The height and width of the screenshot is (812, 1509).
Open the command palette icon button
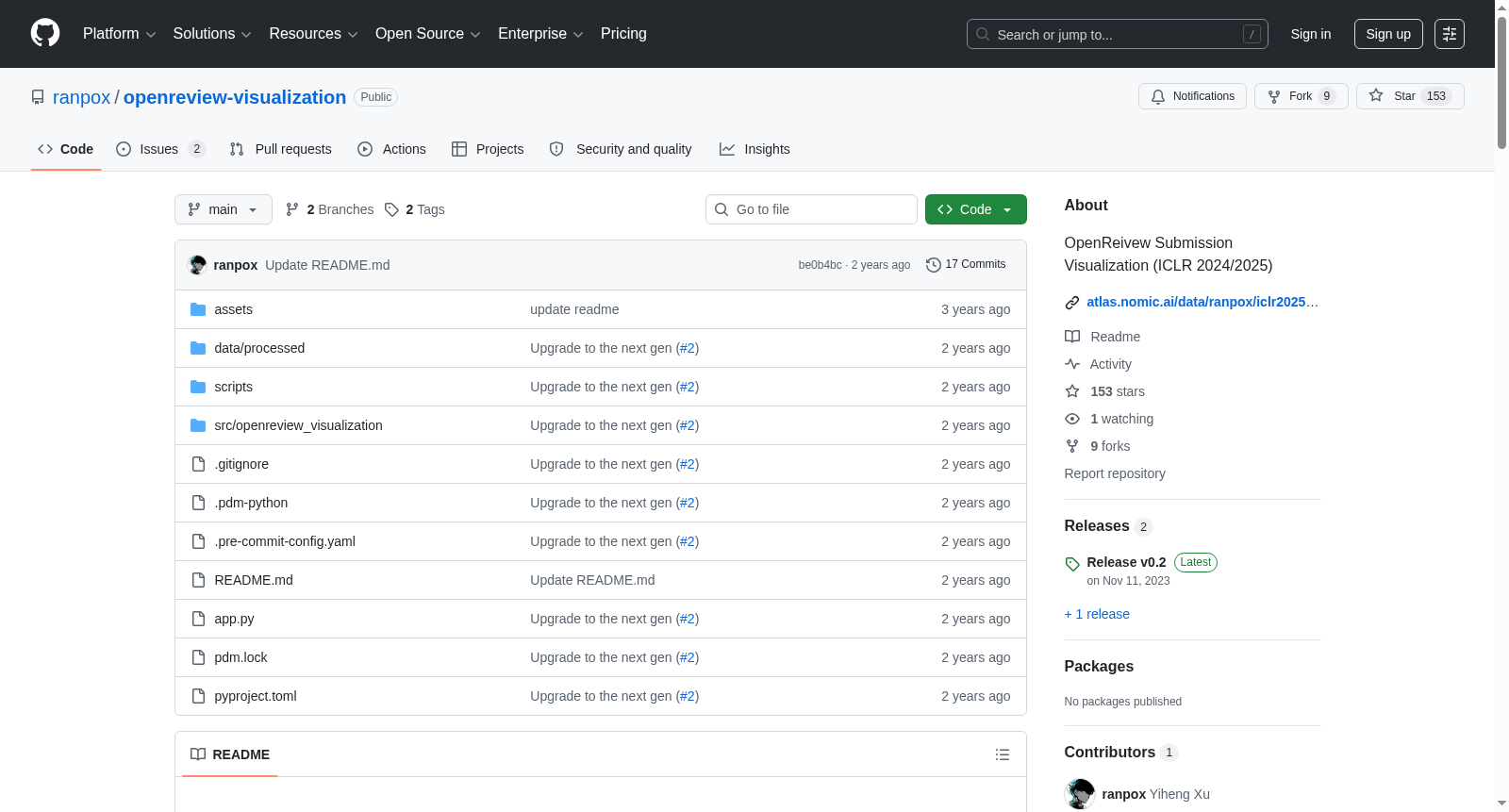click(x=1449, y=34)
